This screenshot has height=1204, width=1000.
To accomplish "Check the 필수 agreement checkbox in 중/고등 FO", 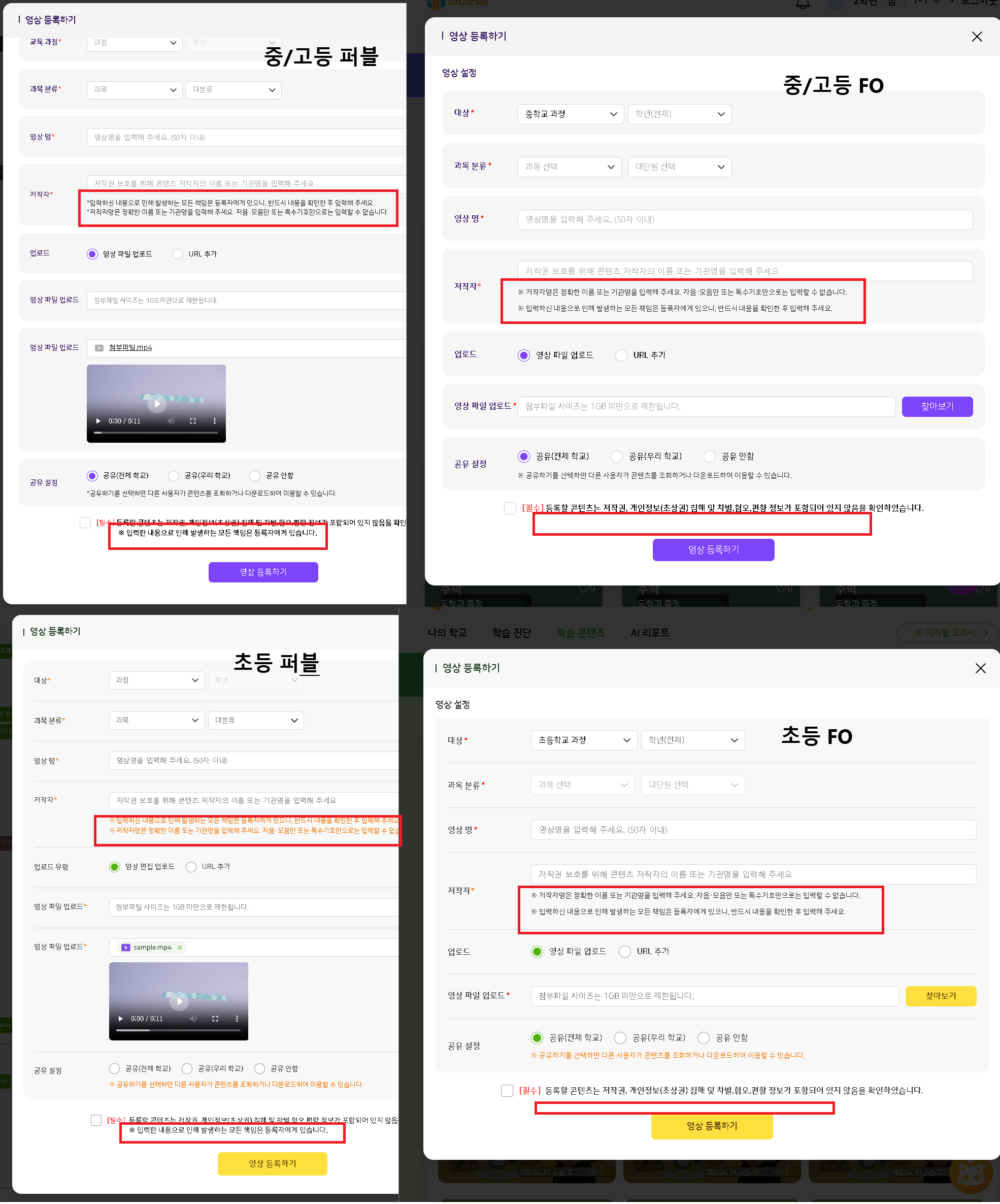I will point(510,508).
